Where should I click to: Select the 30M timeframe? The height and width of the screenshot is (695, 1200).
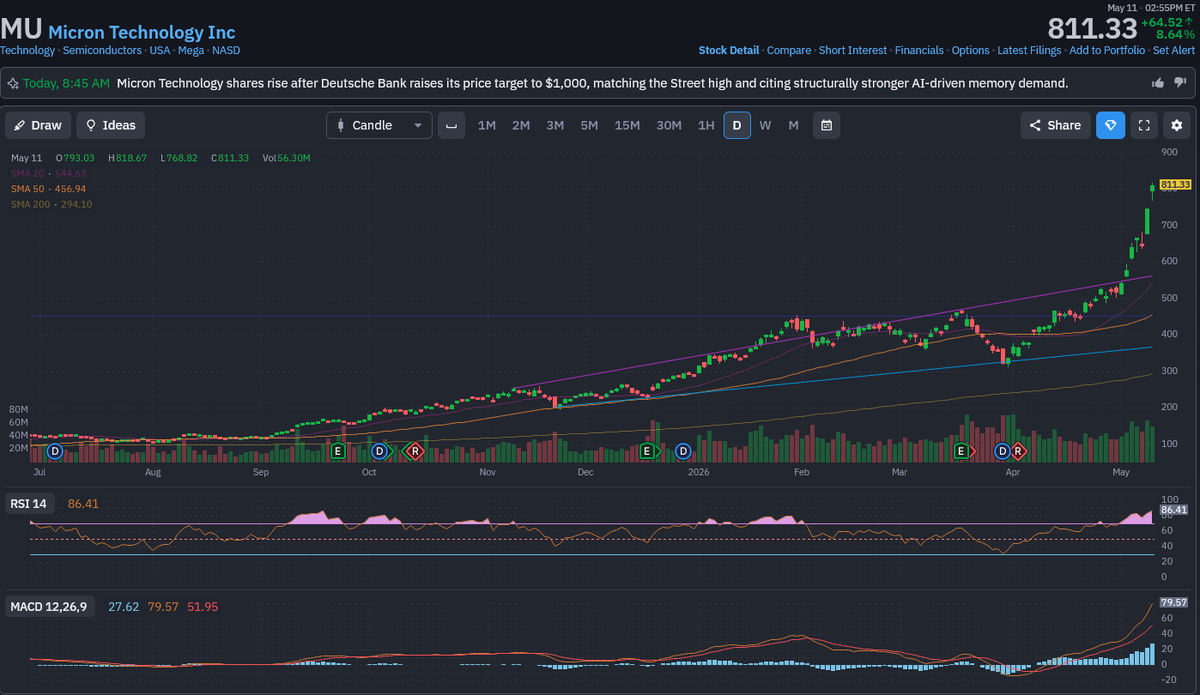[669, 125]
